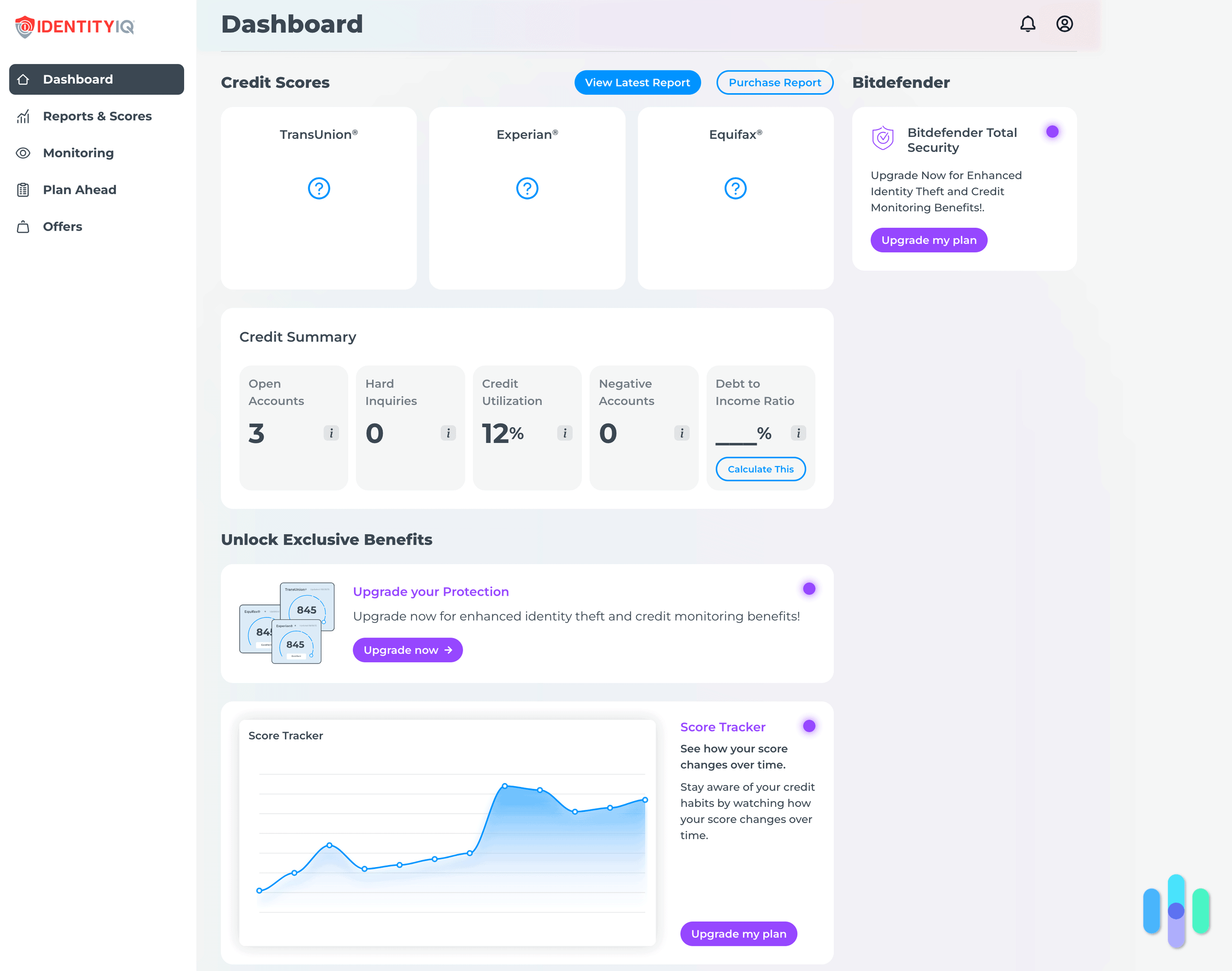Click Calculate This for Debt to Income
1232x971 pixels.
(x=760, y=468)
